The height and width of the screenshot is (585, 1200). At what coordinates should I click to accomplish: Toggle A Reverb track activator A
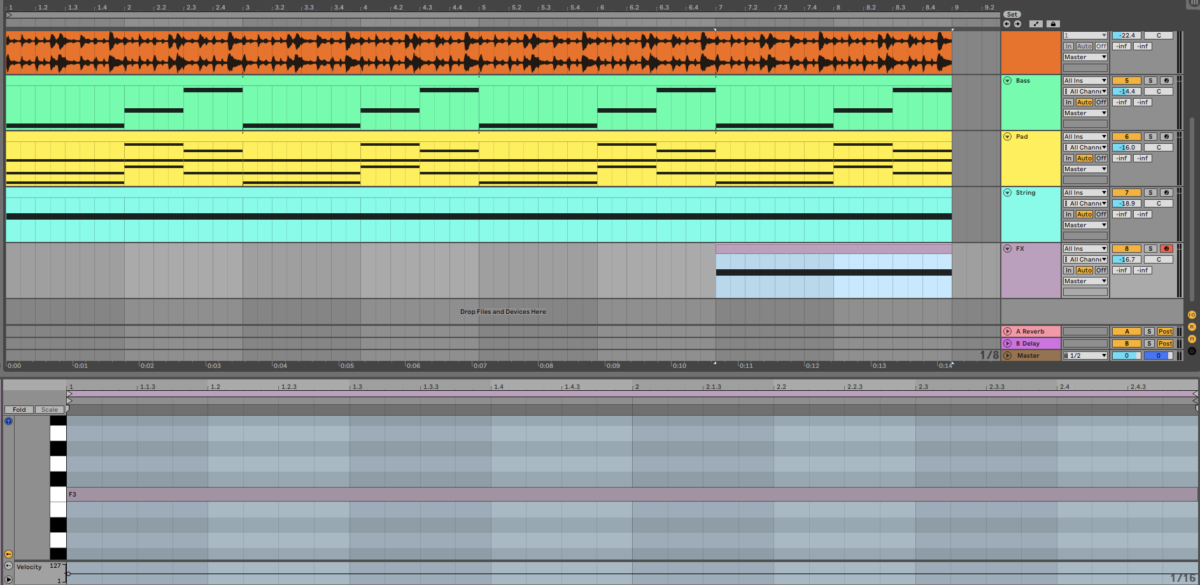coord(1127,331)
